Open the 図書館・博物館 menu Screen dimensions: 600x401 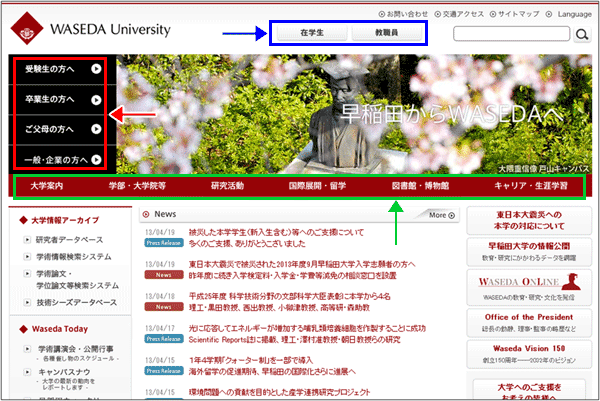point(420,186)
